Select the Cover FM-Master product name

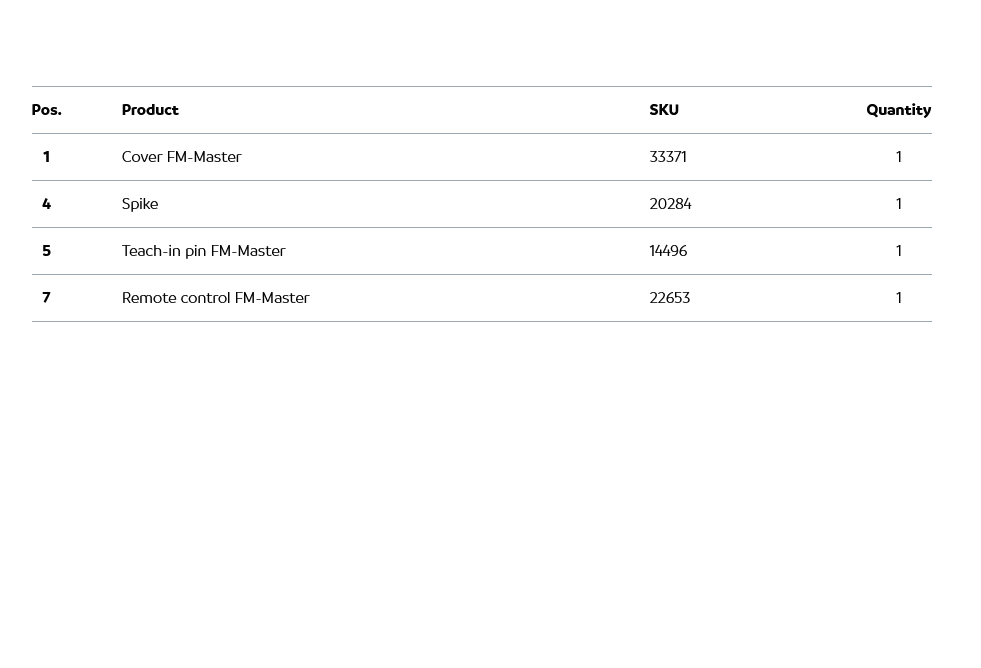pos(181,157)
